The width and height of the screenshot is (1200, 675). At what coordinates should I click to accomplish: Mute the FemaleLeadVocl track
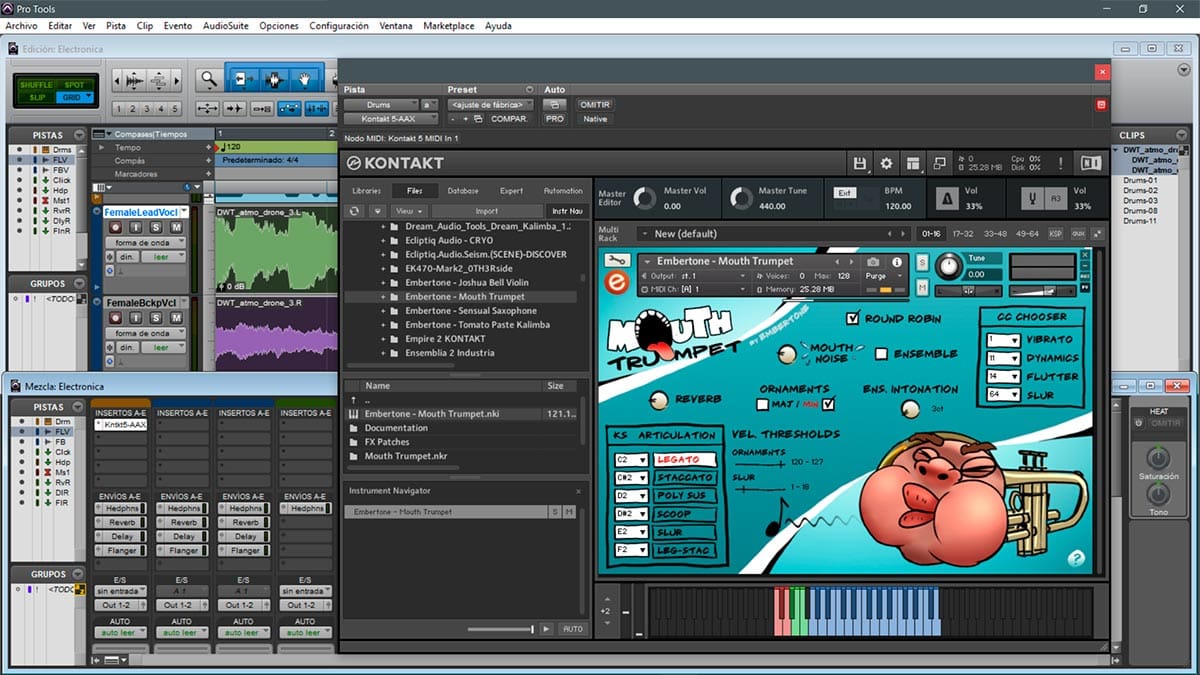176,229
